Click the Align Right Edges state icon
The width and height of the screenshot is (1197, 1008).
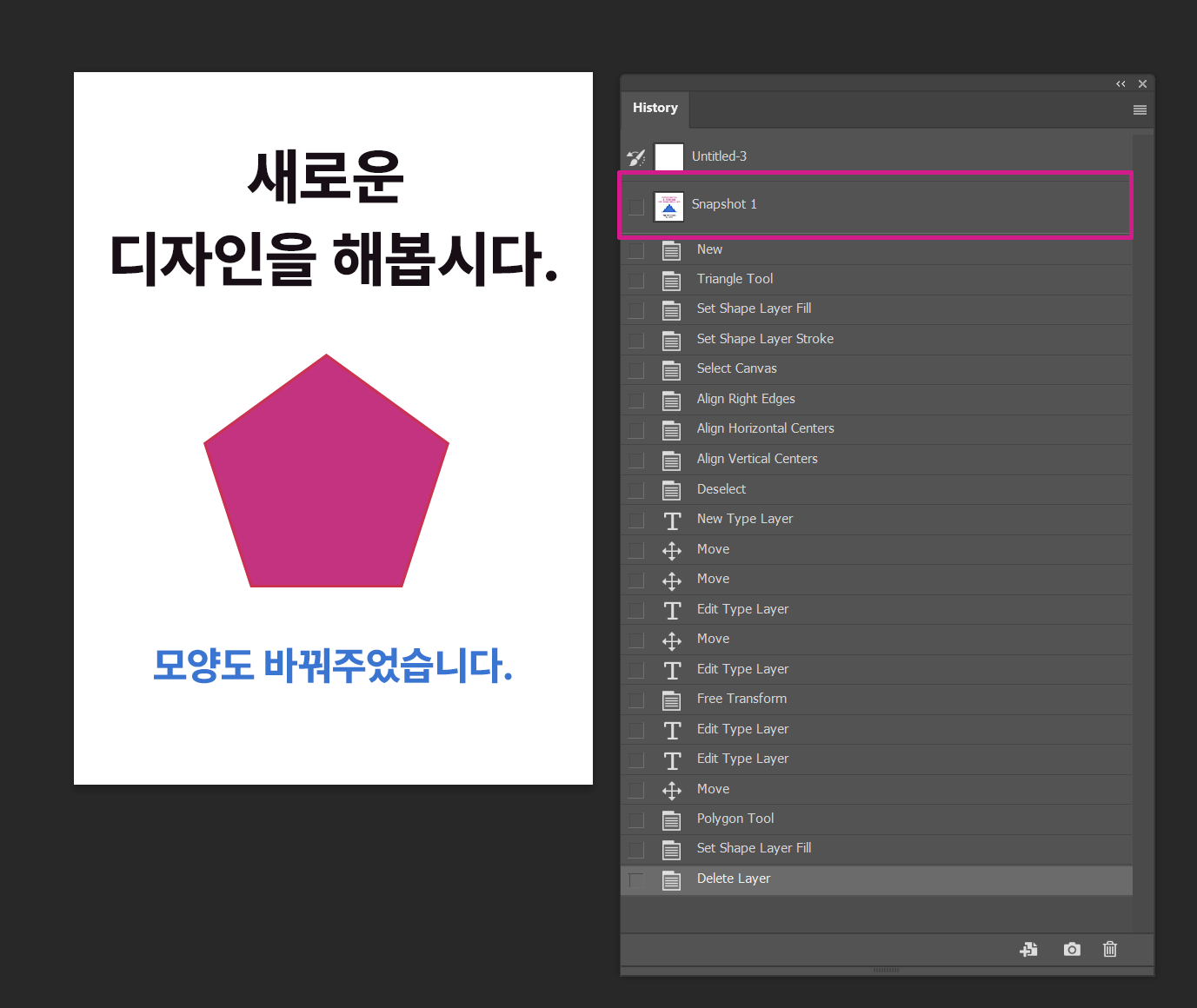point(671,400)
